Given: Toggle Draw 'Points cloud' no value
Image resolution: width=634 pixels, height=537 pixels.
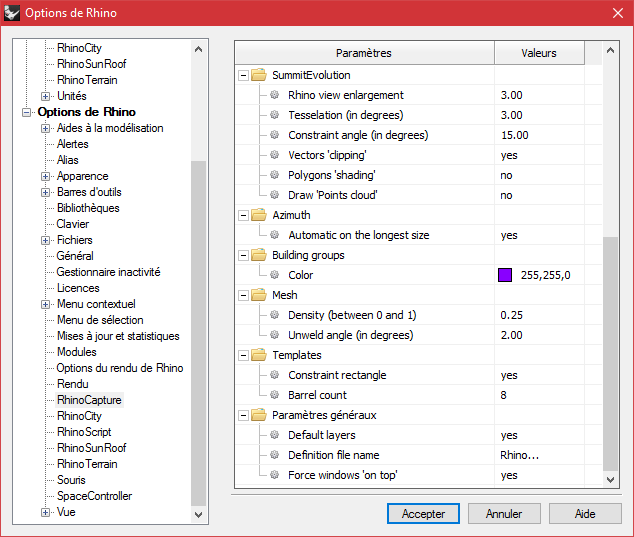Looking at the screenshot, I should tap(506, 195).
